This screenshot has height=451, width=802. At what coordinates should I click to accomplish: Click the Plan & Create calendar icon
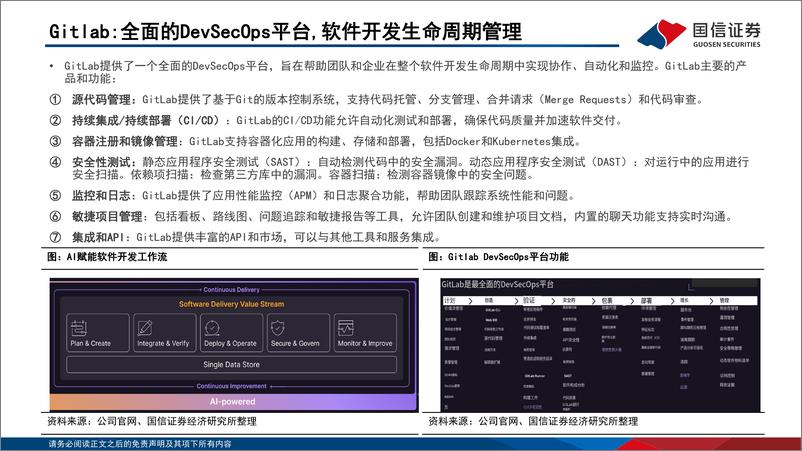coord(79,328)
